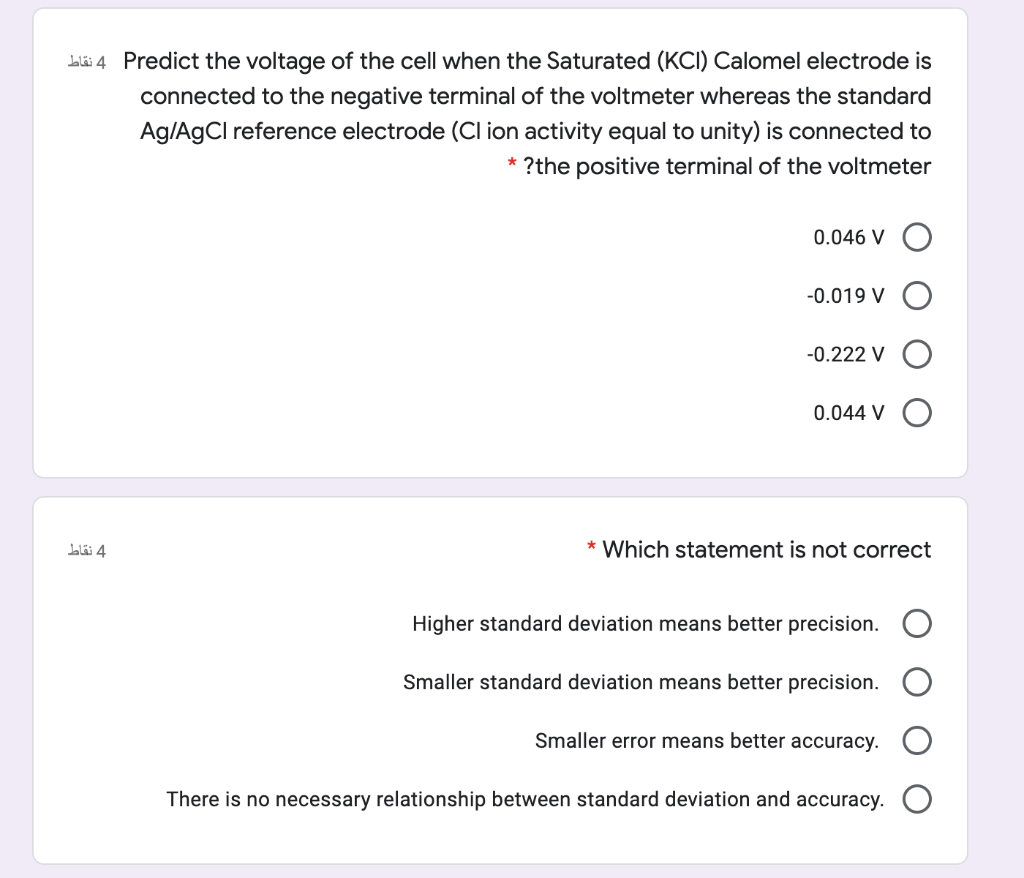1024x878 pixels.
Task: Click 'Higher standard deviation means better precision.' text
Action: coord(645,624)
